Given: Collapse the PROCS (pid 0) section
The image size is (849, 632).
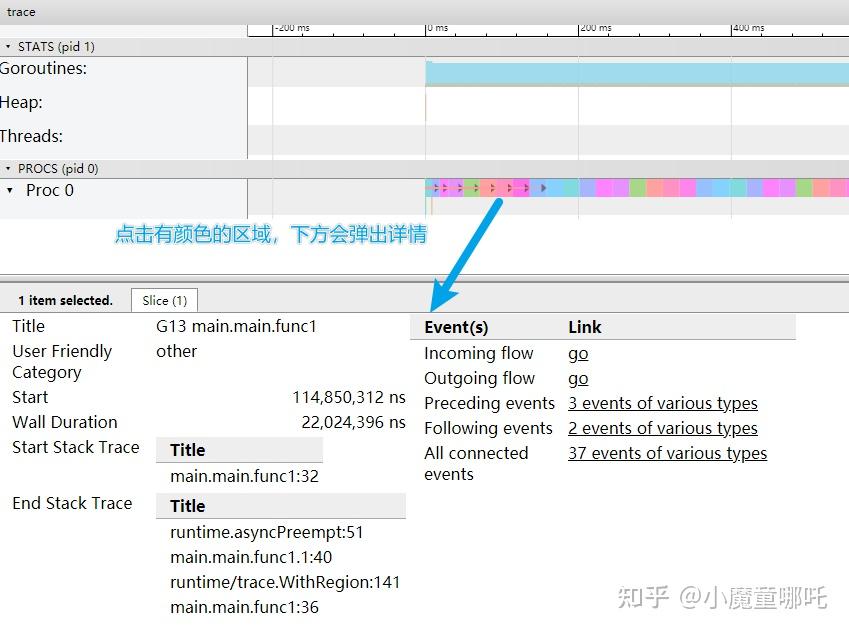Looking at the screenshot, I should (x=10, y=168).
